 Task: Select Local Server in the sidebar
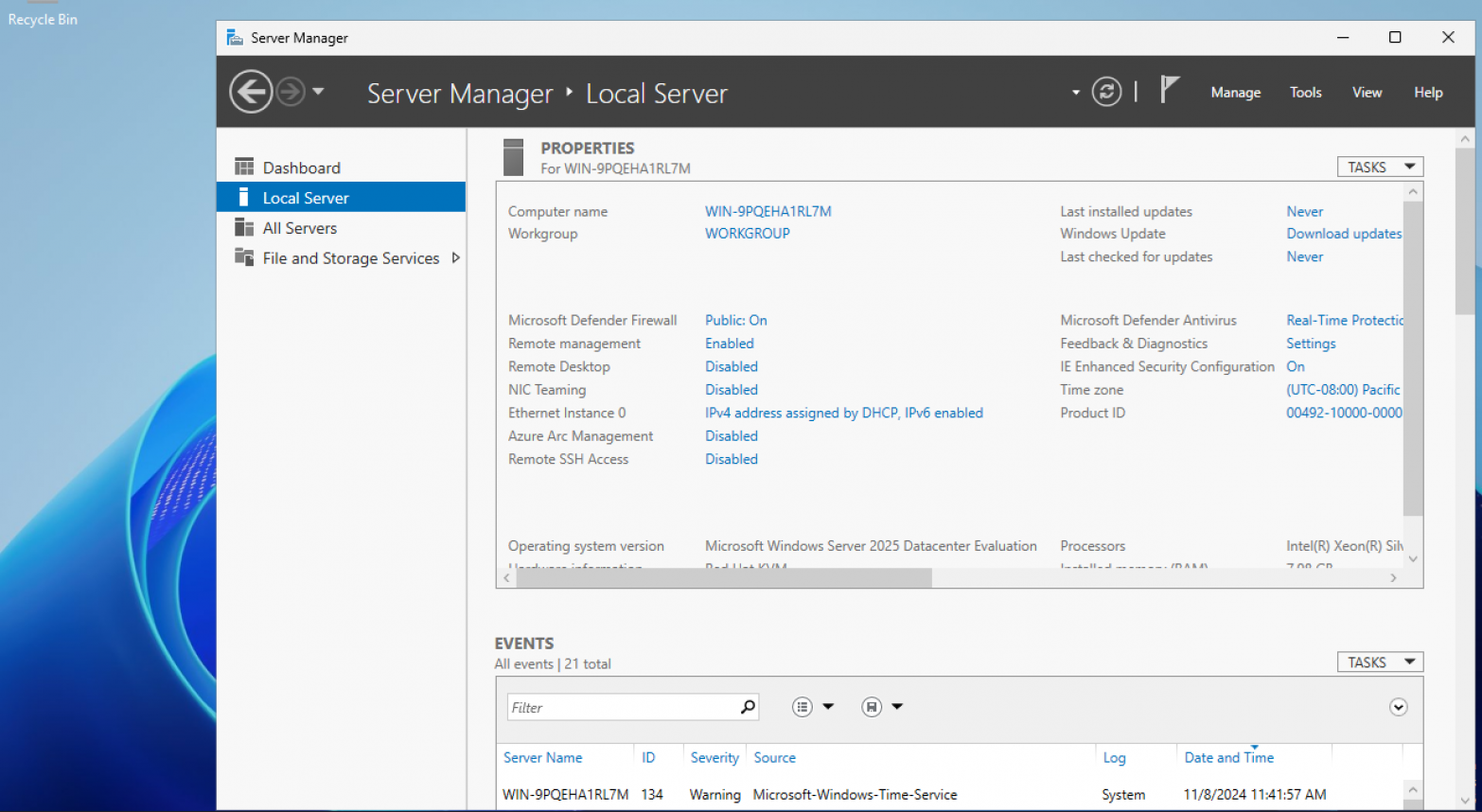point(341,198)
